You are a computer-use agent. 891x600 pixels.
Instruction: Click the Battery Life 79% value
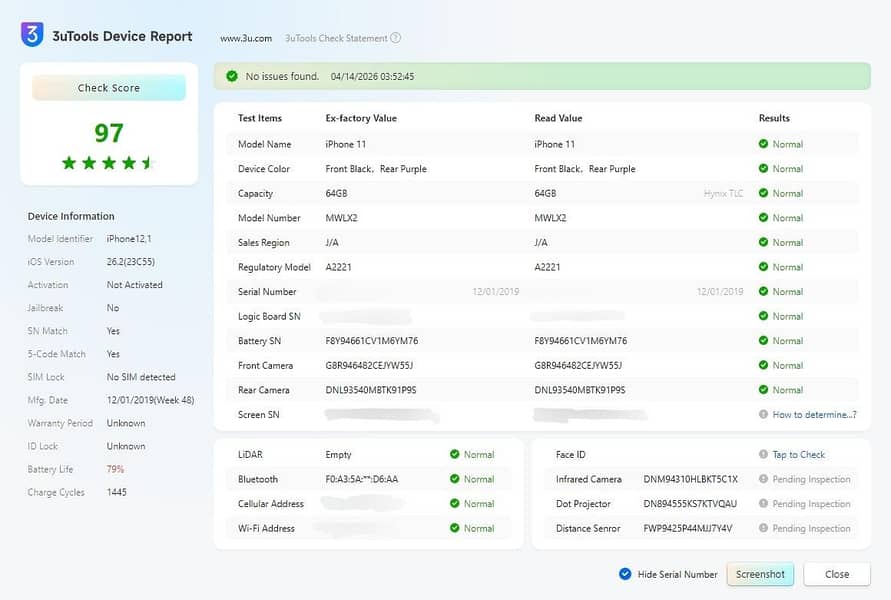tap(116, 469)
